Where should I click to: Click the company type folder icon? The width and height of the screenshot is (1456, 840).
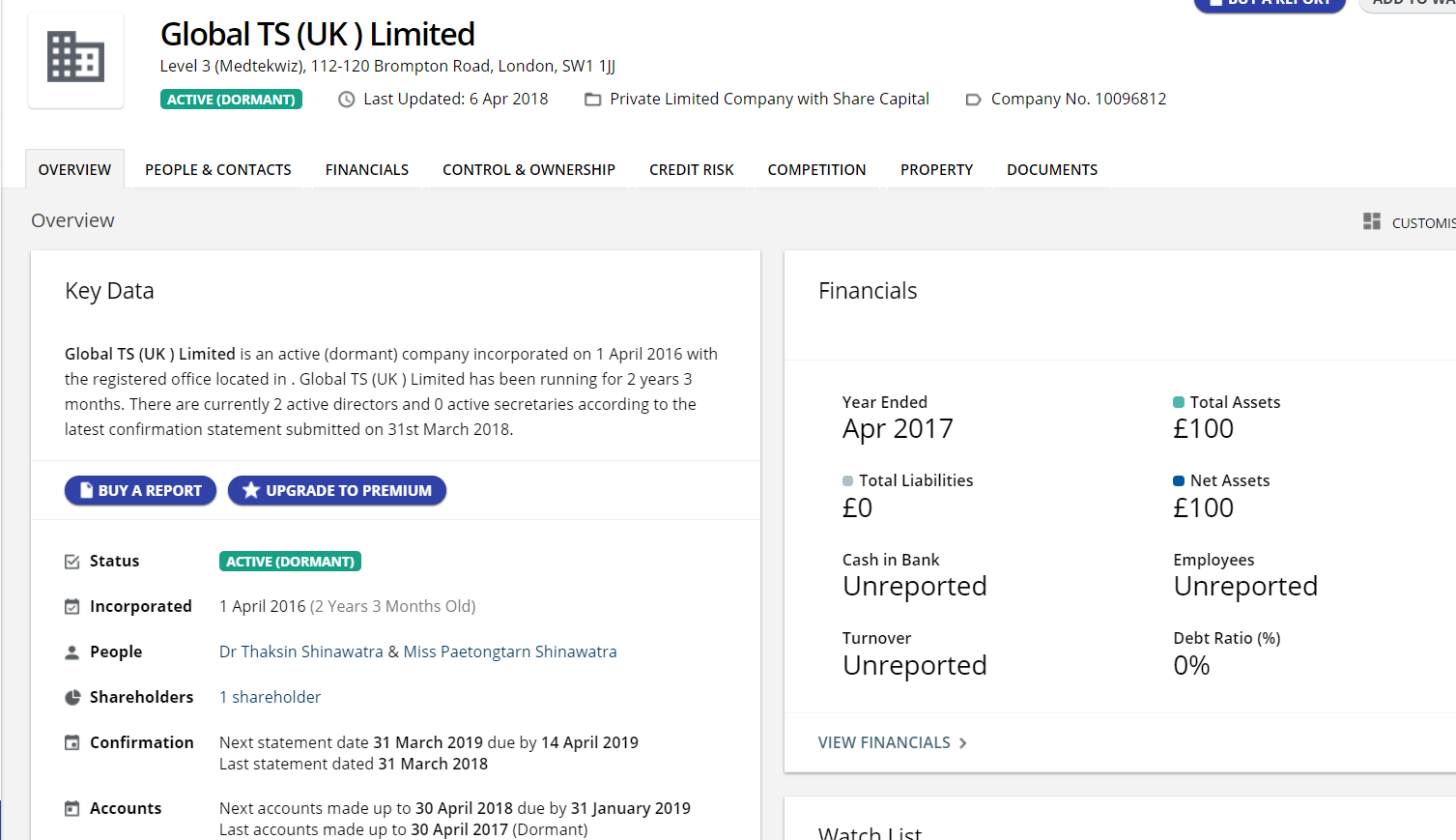click(592, 100)
